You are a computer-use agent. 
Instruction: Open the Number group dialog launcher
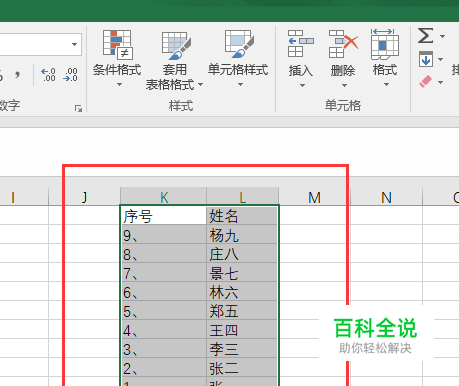(x=78, y=108)
